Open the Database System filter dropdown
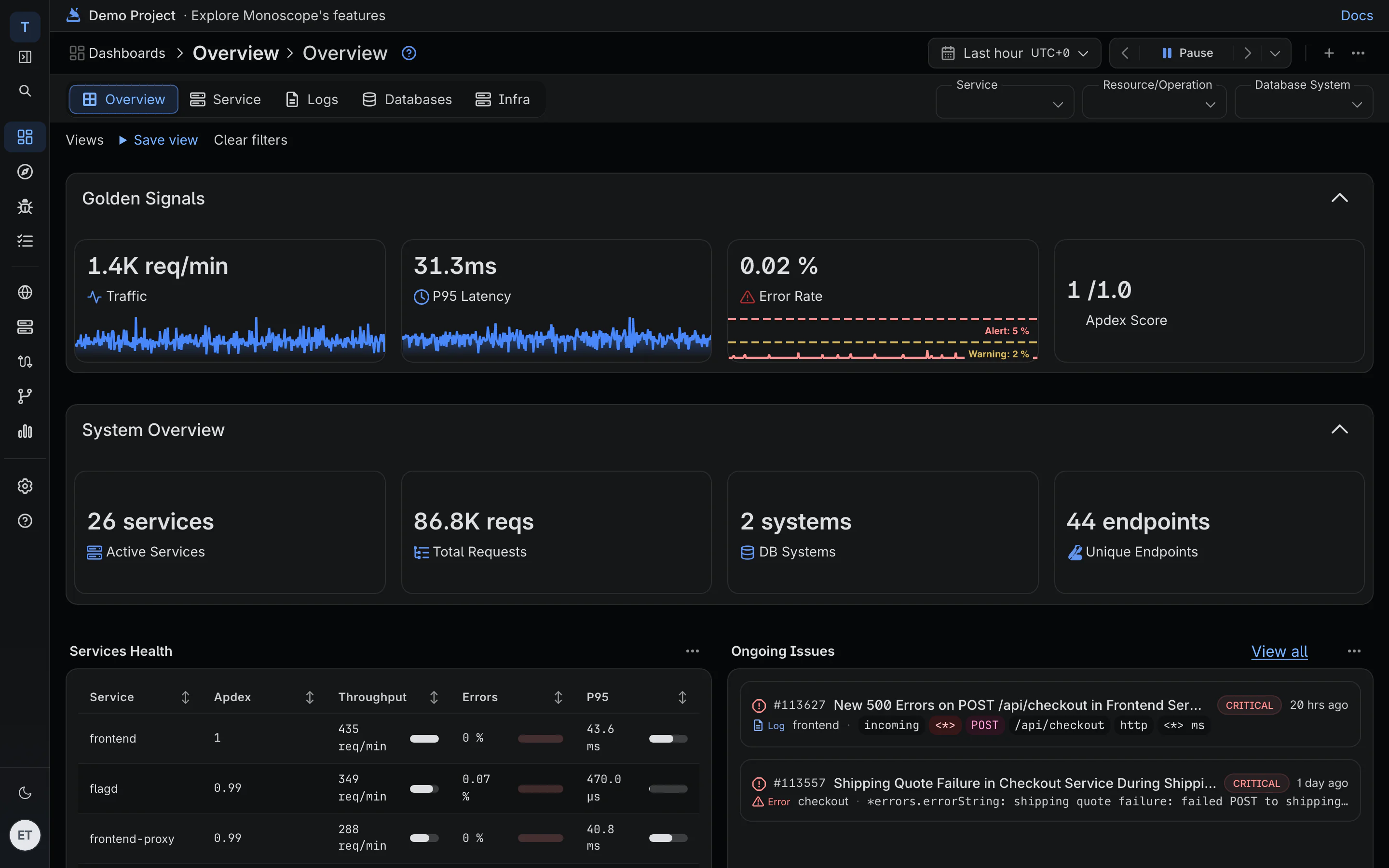The width and height of the screenshot is (1389, 868). (x=1304, y=102)
